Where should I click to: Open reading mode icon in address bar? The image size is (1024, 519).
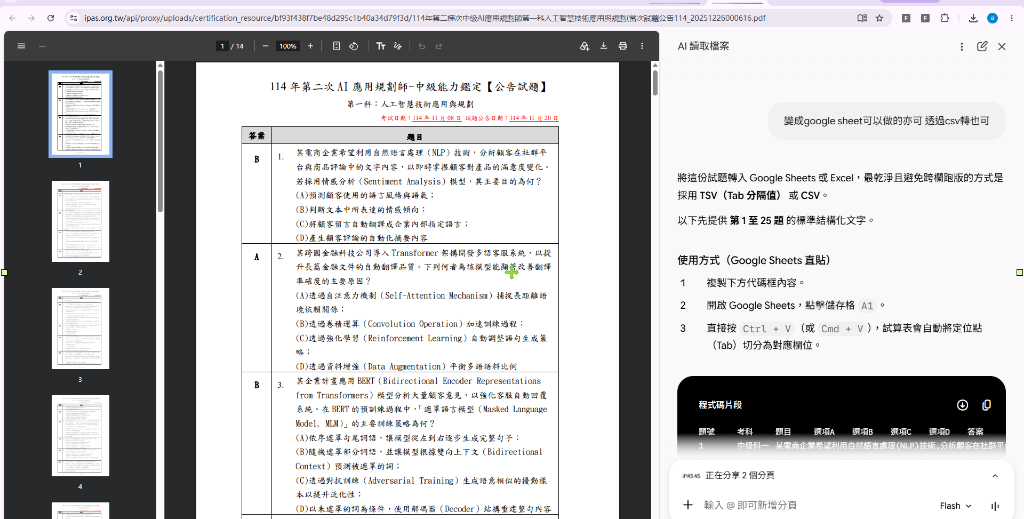pos(862,18)
